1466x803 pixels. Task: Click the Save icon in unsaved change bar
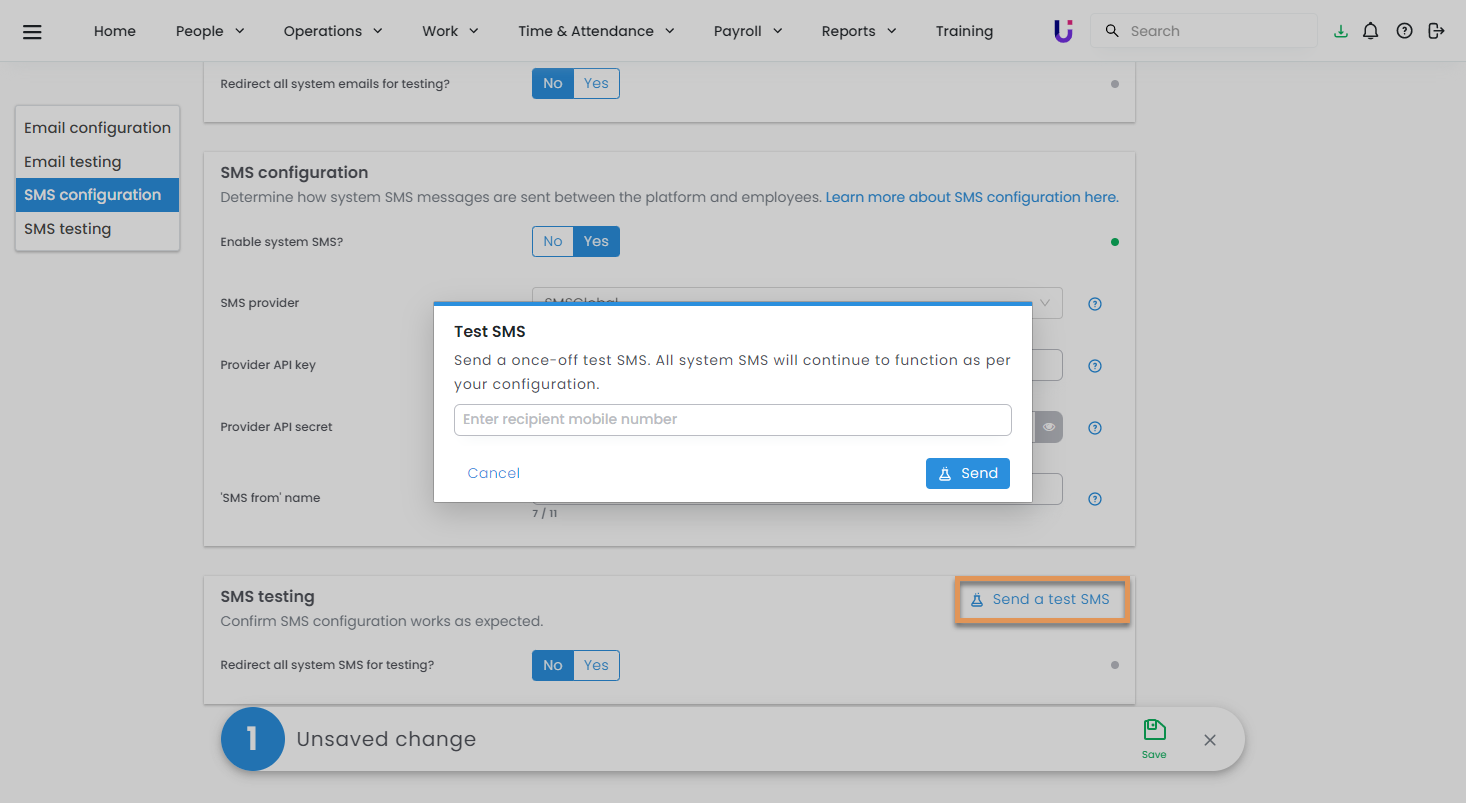pyautogui.click(x=1154, y=738)
